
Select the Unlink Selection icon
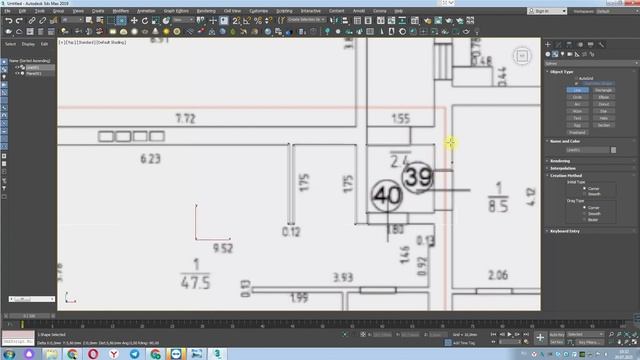[x=42, y=20]
